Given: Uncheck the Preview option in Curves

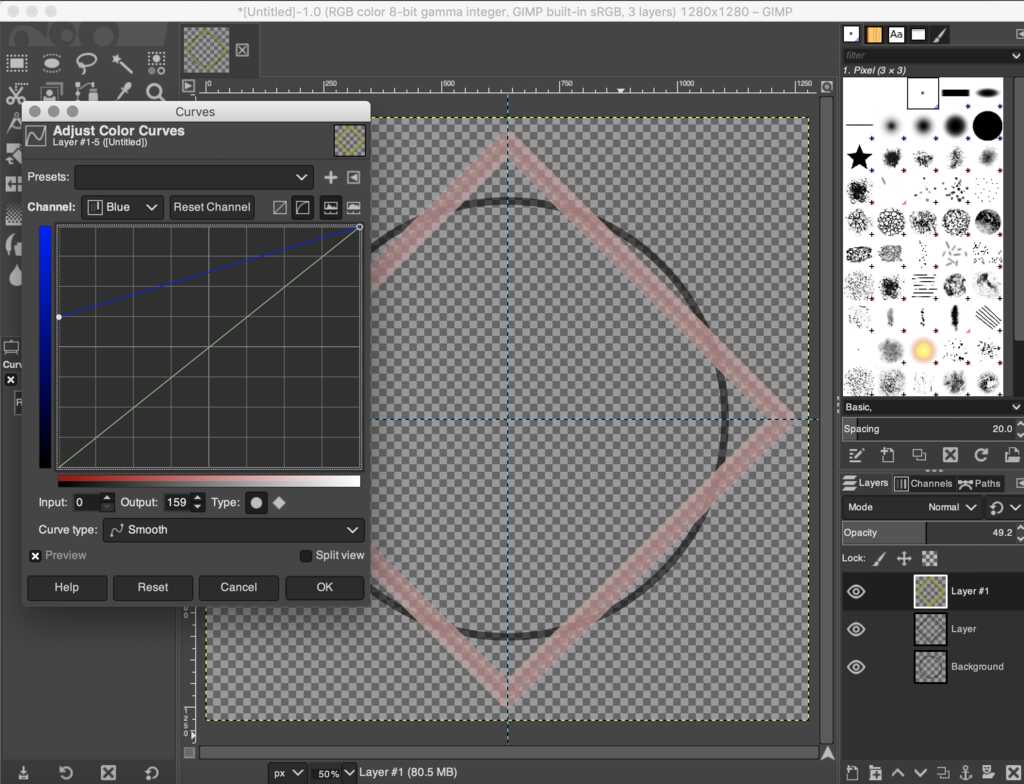Looking at the screenshot, I should pyautogui.click(x=35, y=555).
